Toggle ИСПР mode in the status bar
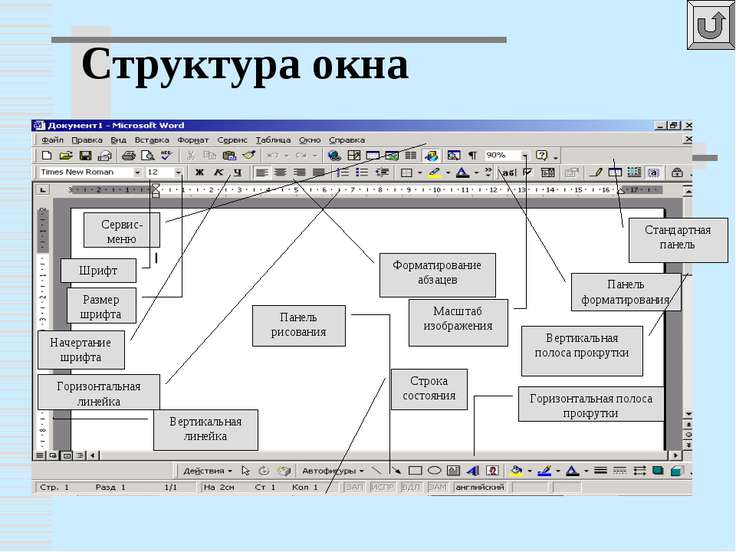Screen dimensions: 736x552 pos(382,487)
